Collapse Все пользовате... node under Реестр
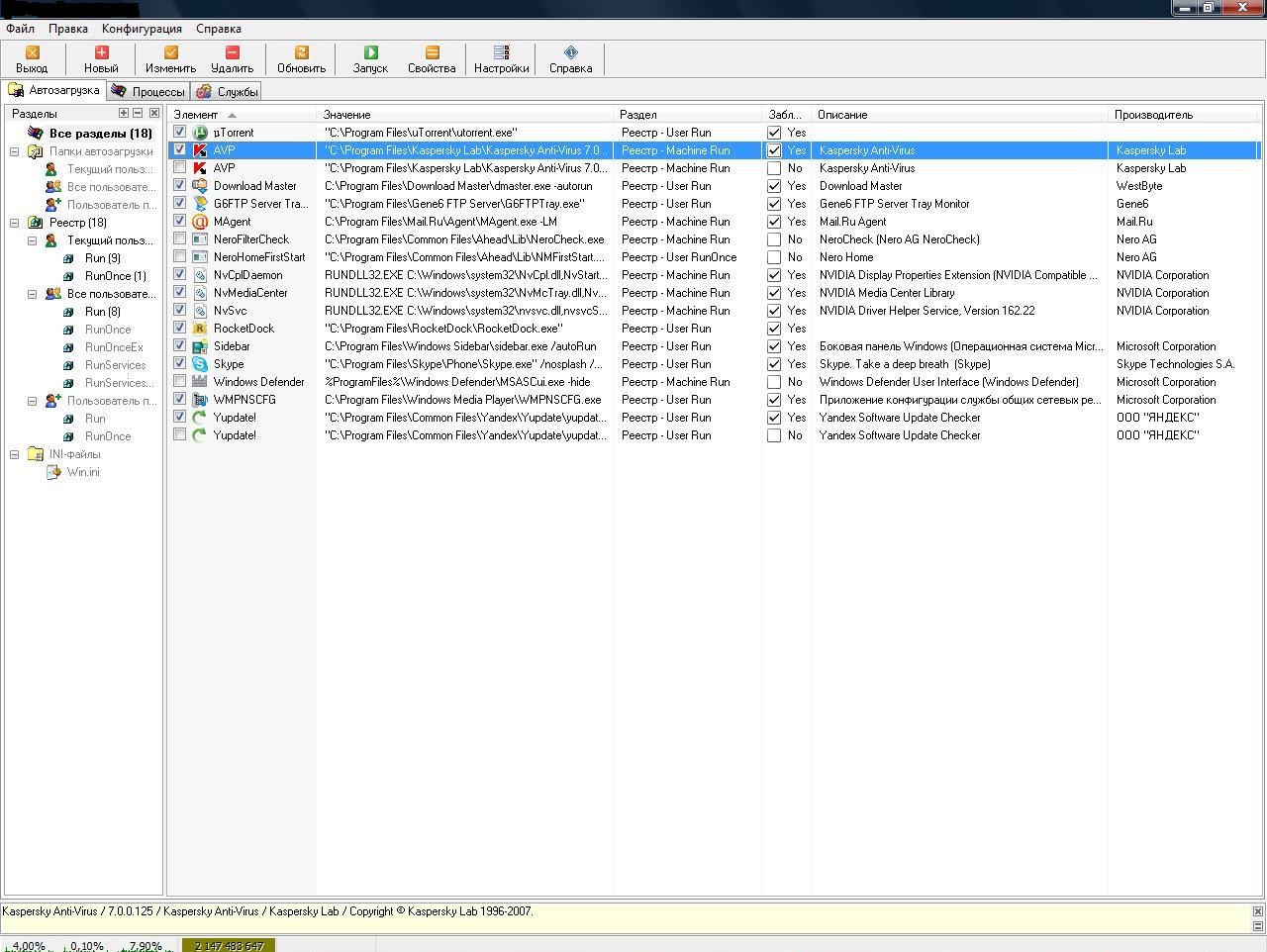Image resolution: width=1267 pixels, height=952 pixels. (x=33, y=294)
